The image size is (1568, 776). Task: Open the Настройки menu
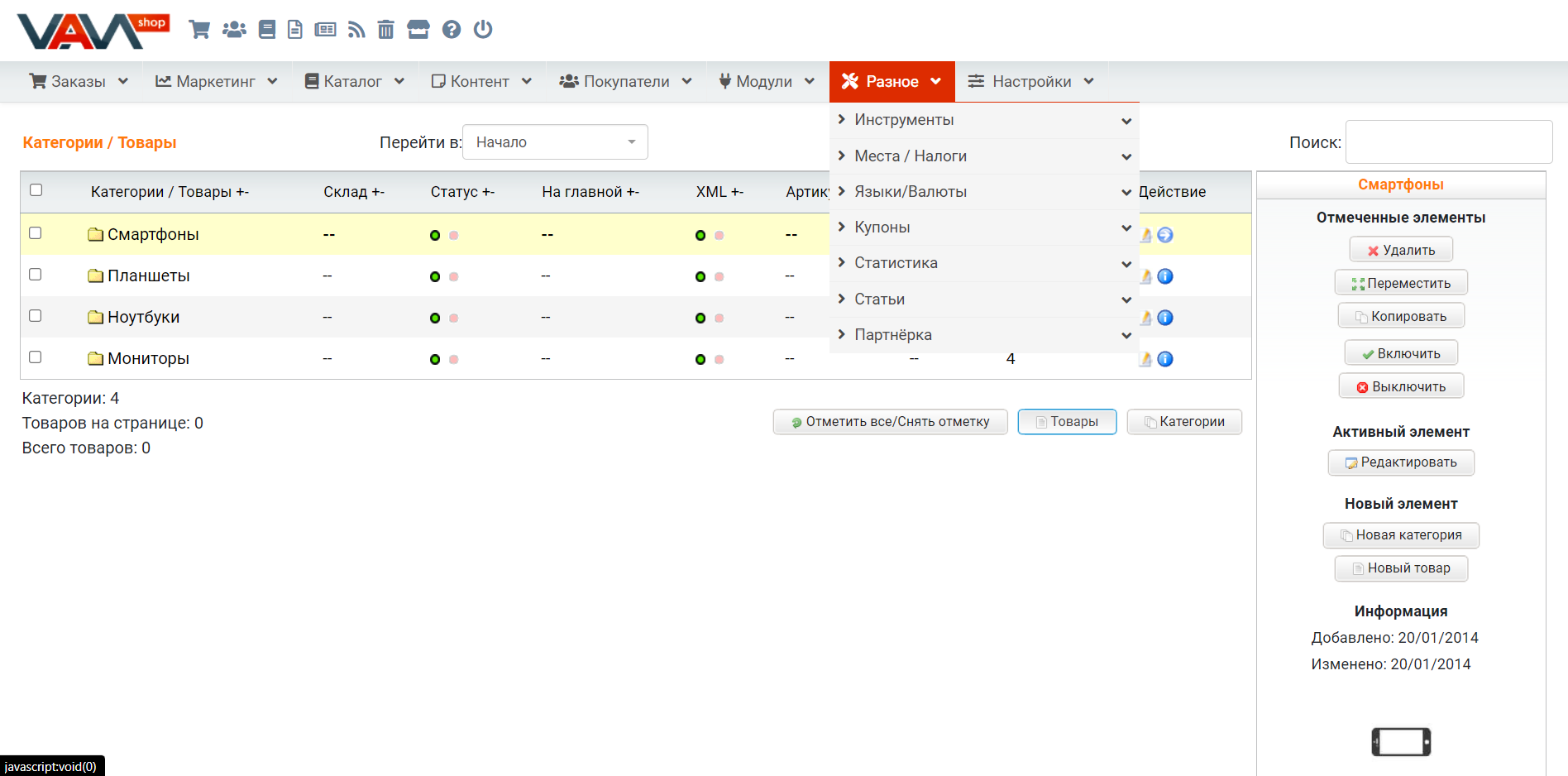tap(1031, 82)
